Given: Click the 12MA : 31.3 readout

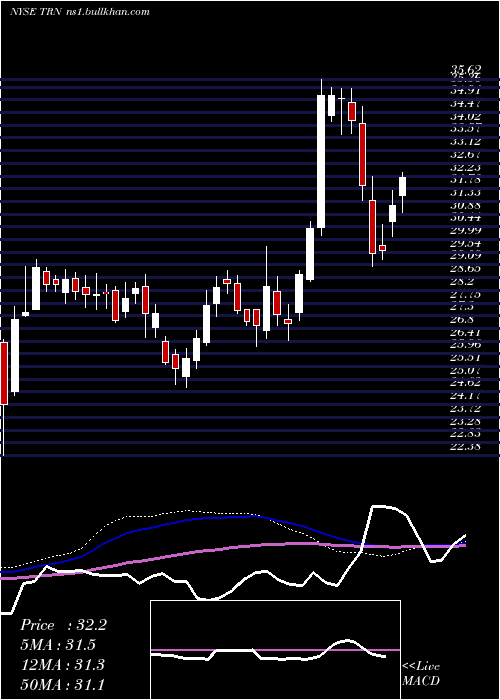Looking at the screenshot, I should click(x=62, y=664).
